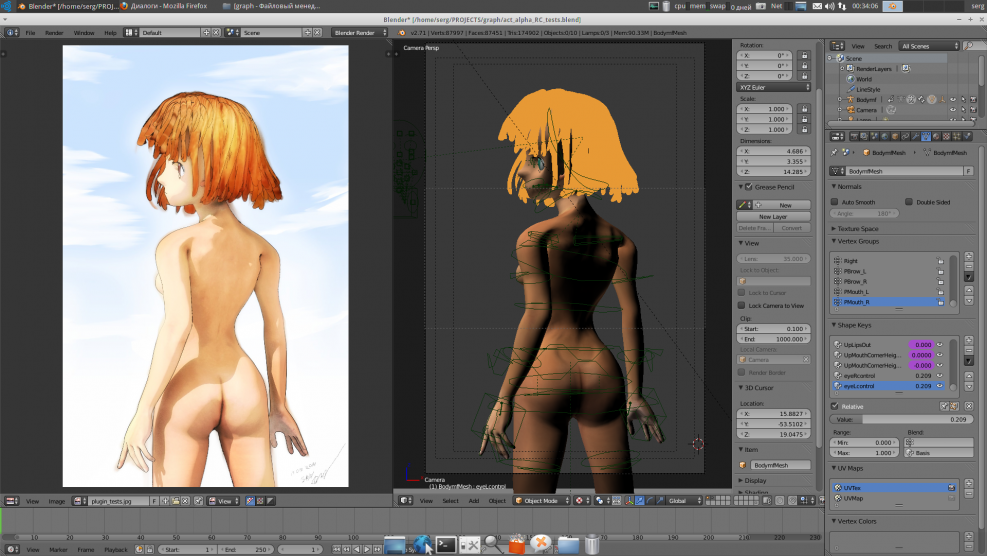
Task: Click the translate manipulator icon in 3D header
Action: tap(640, 501)
